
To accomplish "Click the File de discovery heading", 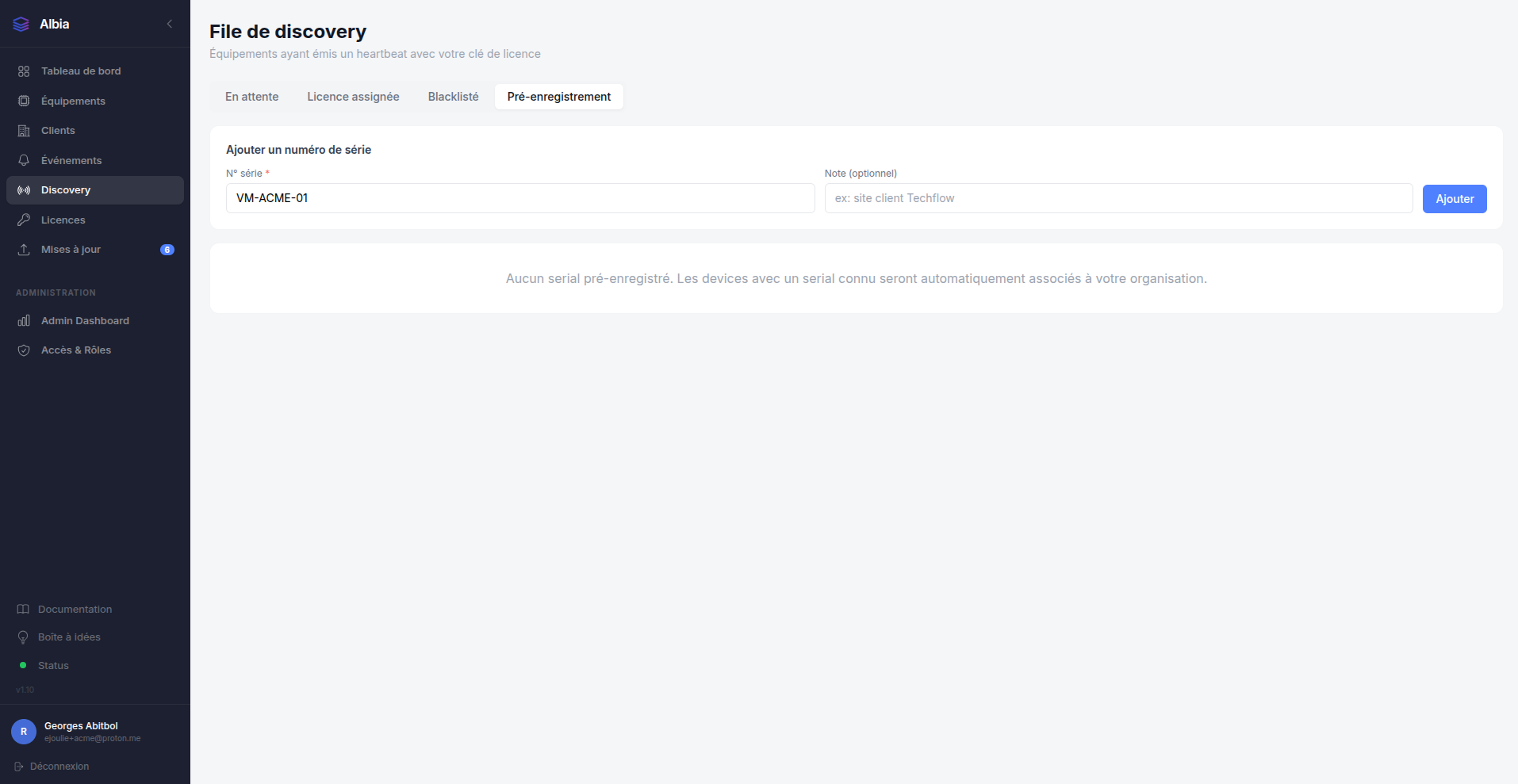I will [x=288, y=32].
